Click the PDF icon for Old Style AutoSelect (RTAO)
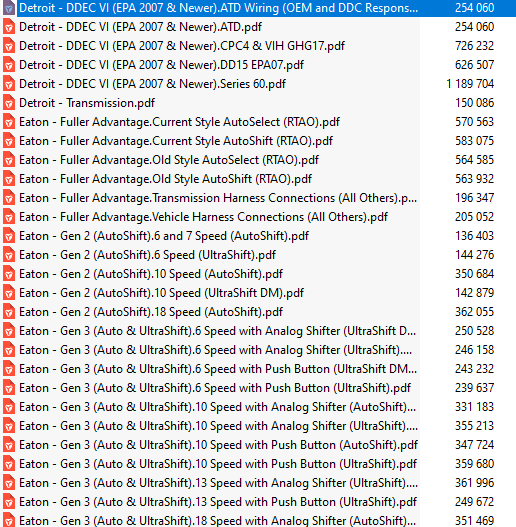The width and height of the screenshot is (516, 527). point(9,160)
